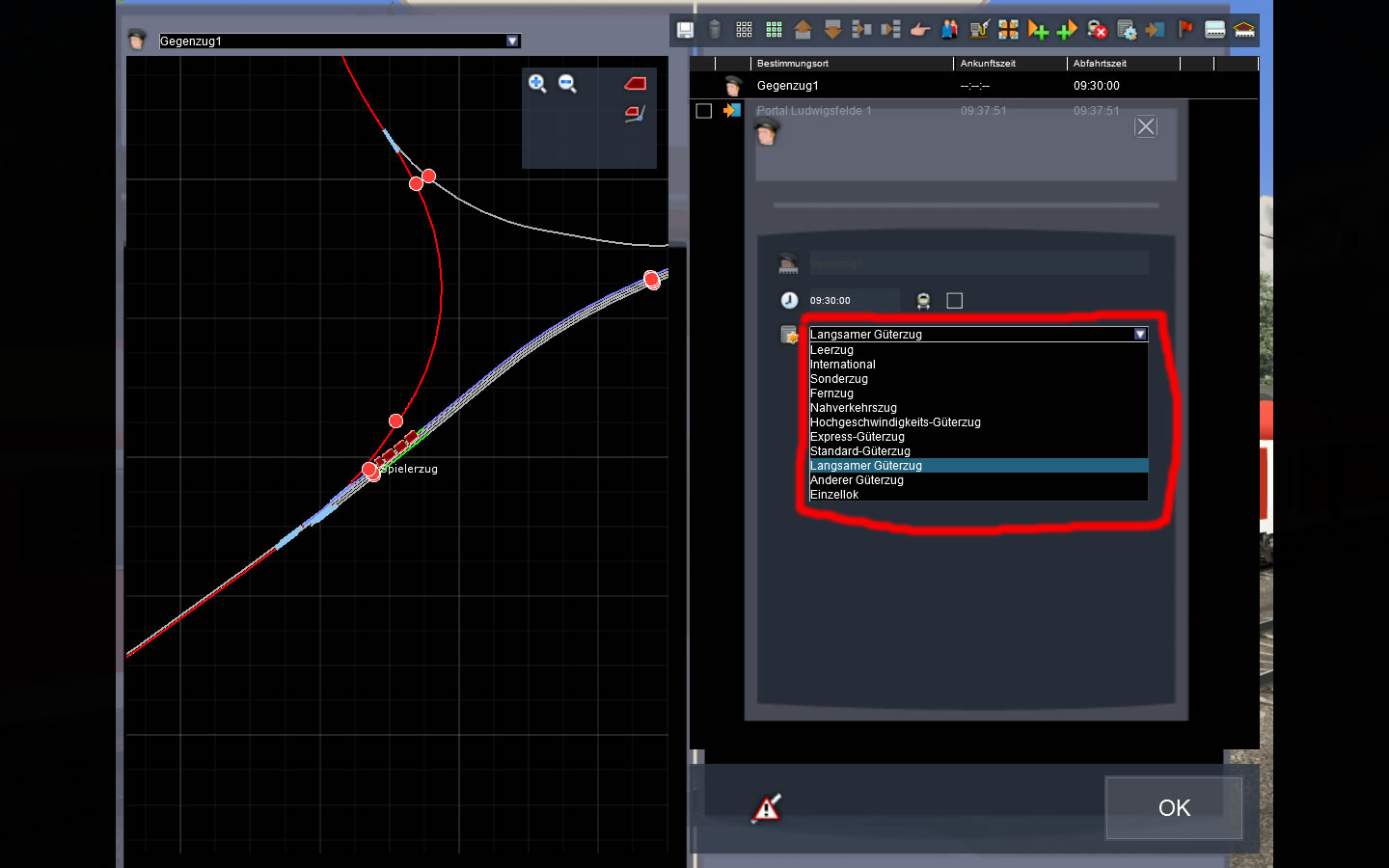1389x868 pixels.
Task: Click the orange triangle with green plus icon
Action: pyautogui.click(x=1038, y=30)
